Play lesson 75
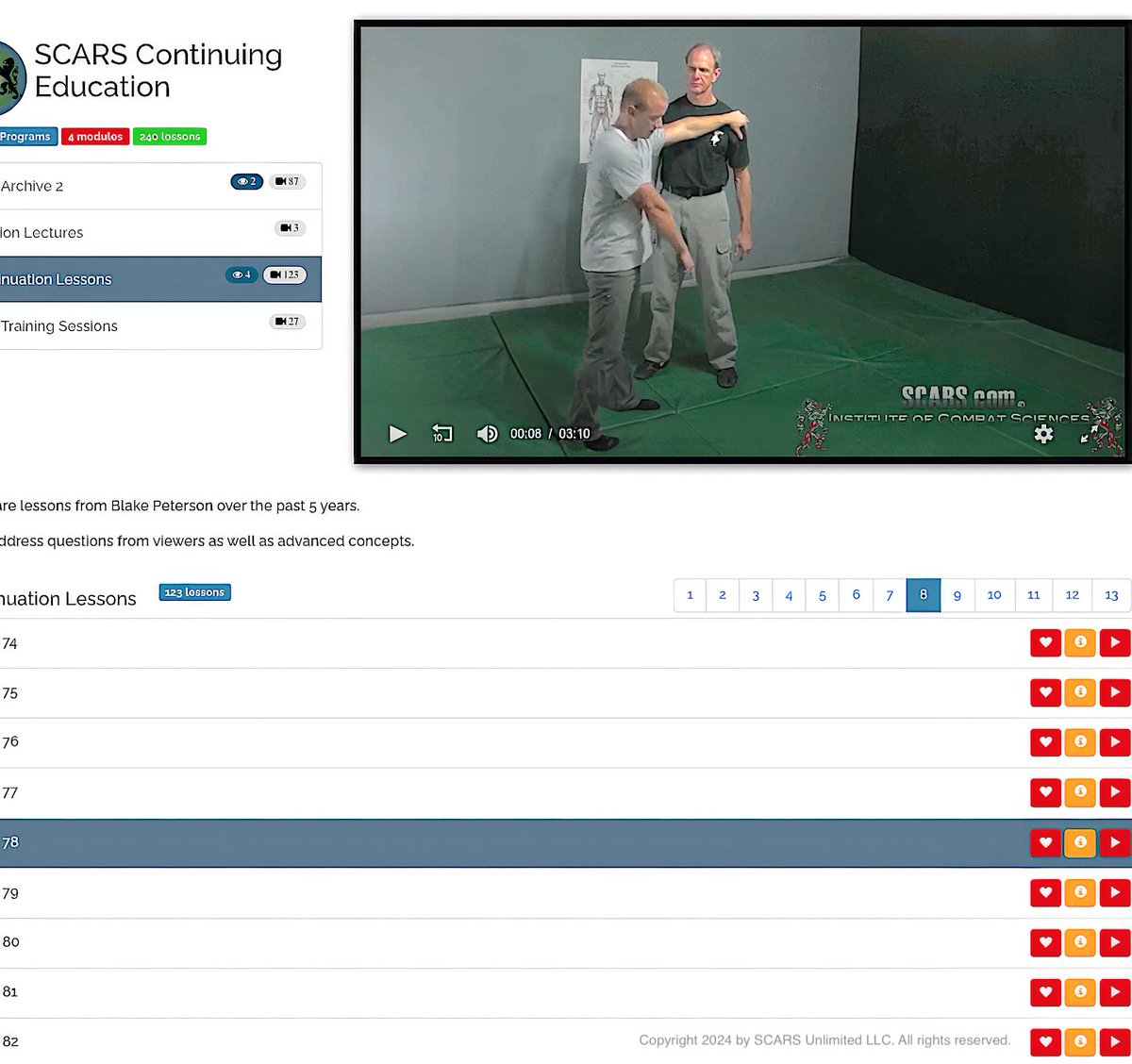1132x1064 pixels. click(x=1115, y=692)
